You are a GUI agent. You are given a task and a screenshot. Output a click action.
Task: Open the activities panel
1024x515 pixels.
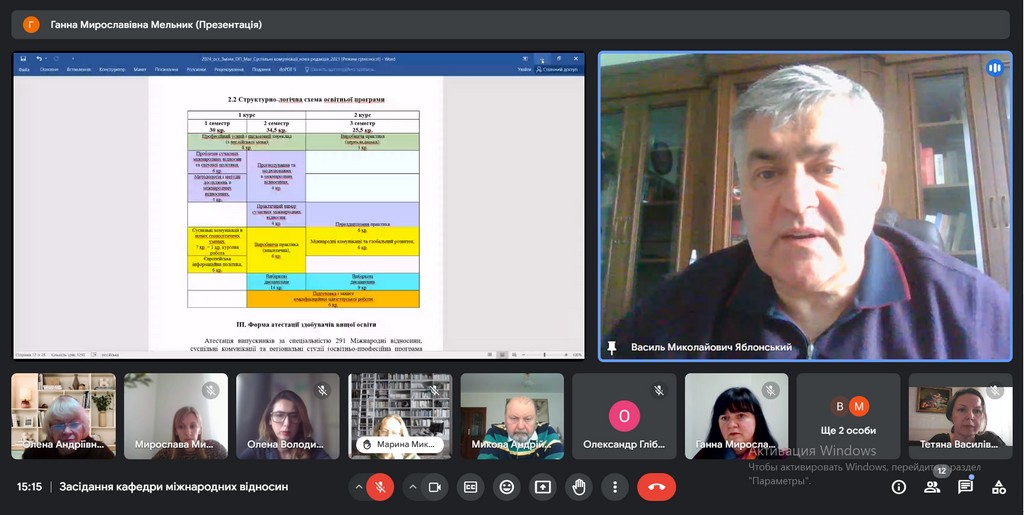(x=998, y=487)
